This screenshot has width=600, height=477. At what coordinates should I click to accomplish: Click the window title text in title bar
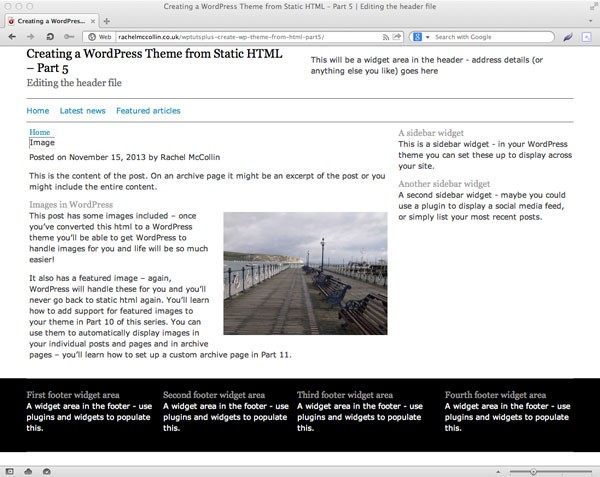300,6
